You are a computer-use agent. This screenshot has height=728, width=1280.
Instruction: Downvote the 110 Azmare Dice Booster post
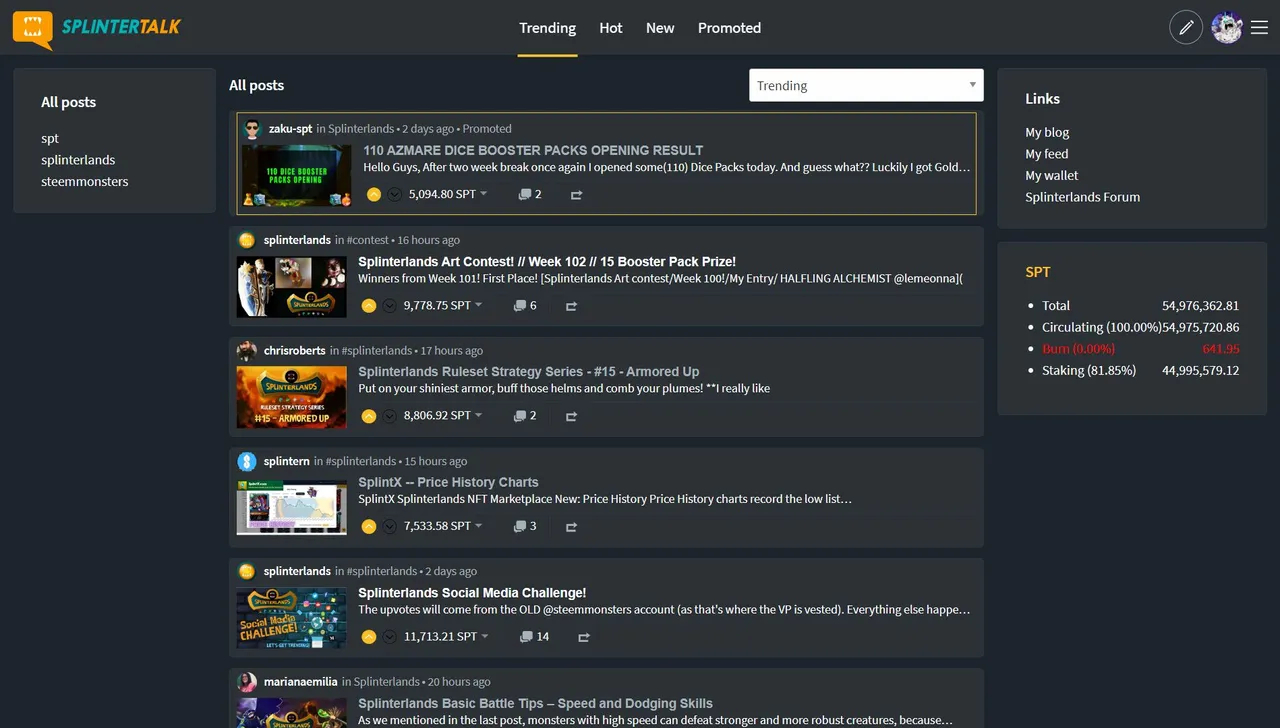click(395, 195)
